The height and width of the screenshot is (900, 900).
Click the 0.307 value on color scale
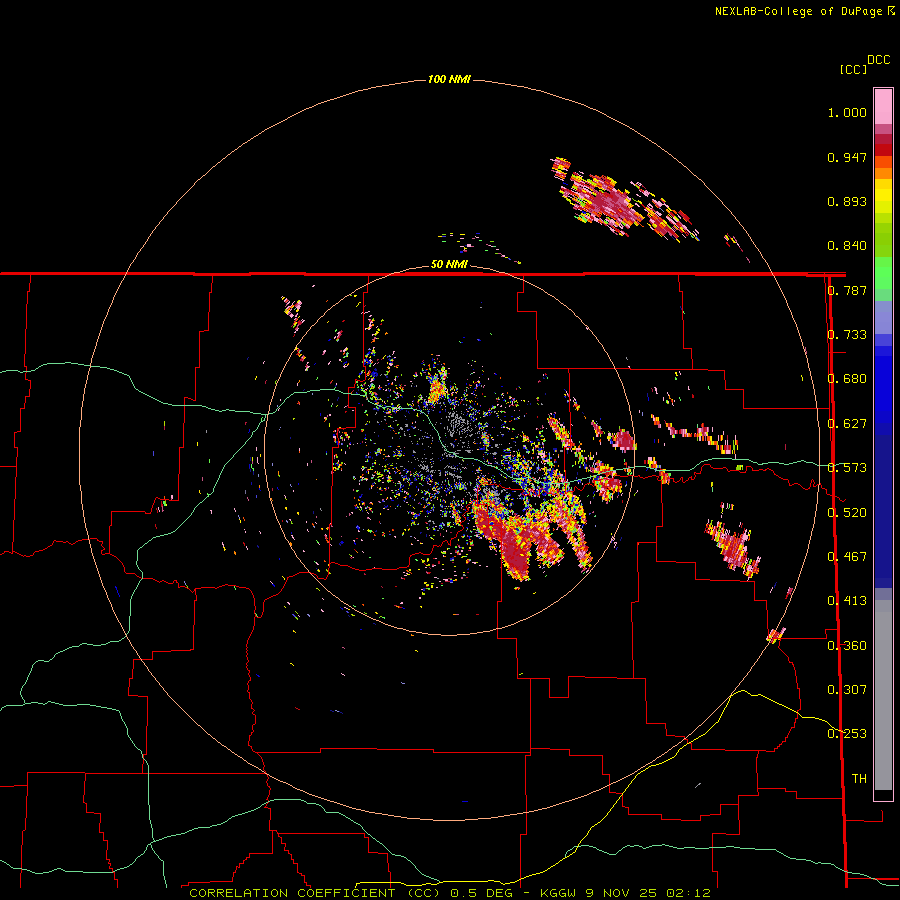pyautogui.click(x=847, y=690)
